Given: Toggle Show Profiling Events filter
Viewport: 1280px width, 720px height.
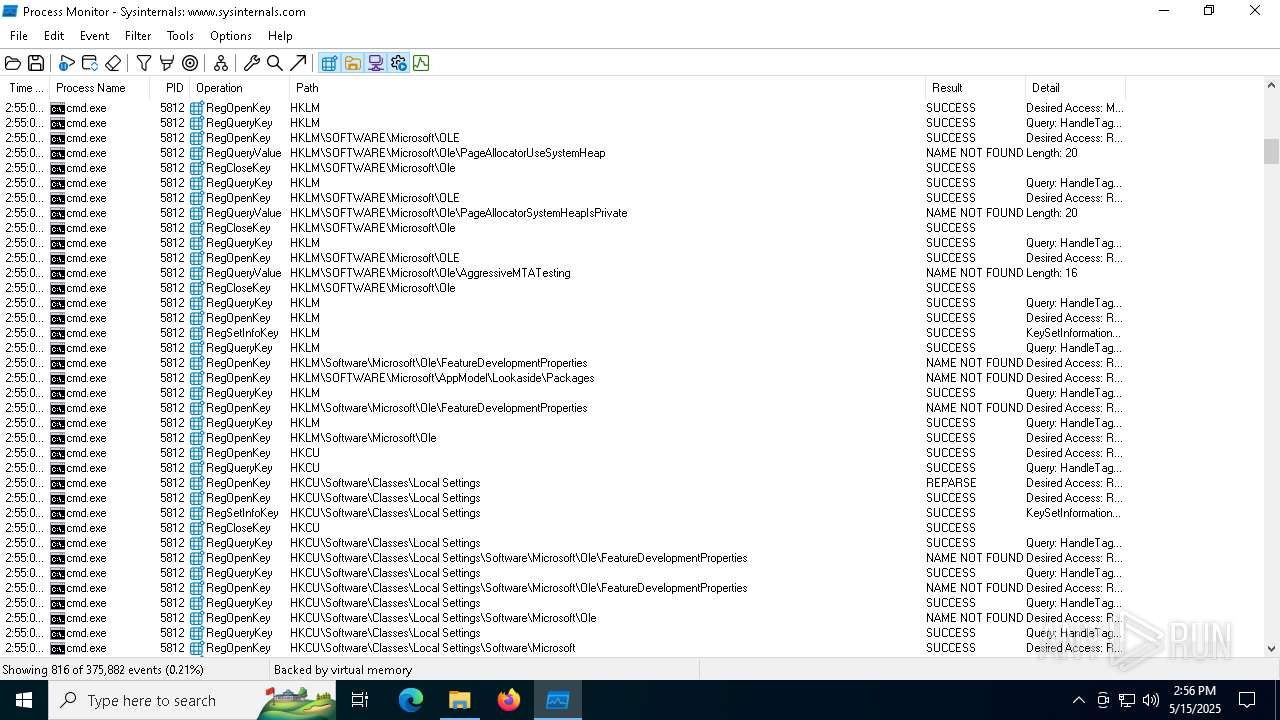Looking at the screenshot, I should (421, 63).
